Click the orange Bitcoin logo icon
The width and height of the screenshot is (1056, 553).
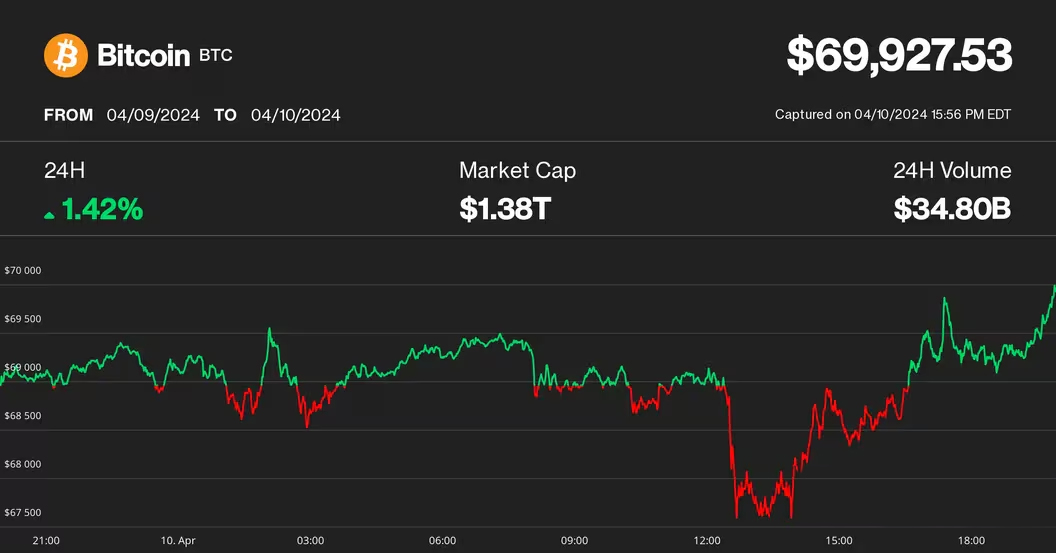point(66,55)
